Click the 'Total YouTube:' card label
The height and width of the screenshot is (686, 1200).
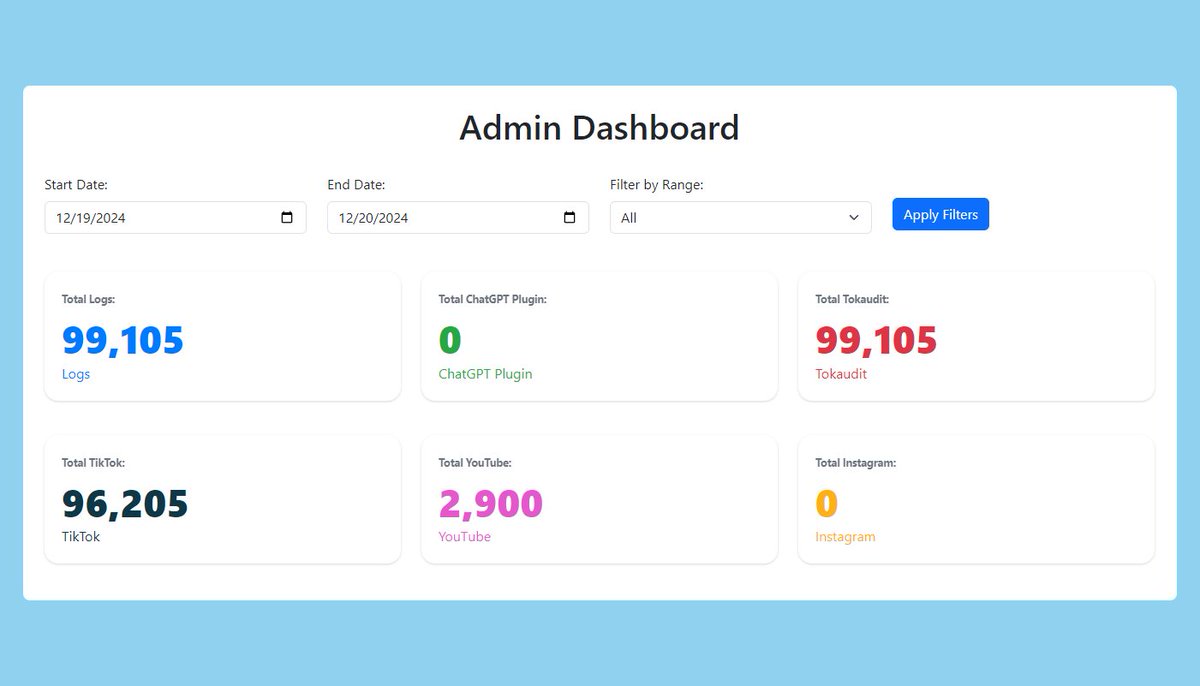(475, 463)
